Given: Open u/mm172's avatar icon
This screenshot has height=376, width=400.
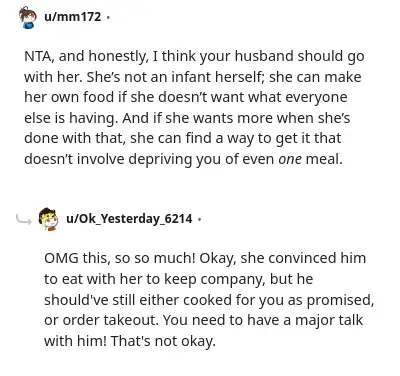Looking at the screenshot, I should click(x=27, y=17).
